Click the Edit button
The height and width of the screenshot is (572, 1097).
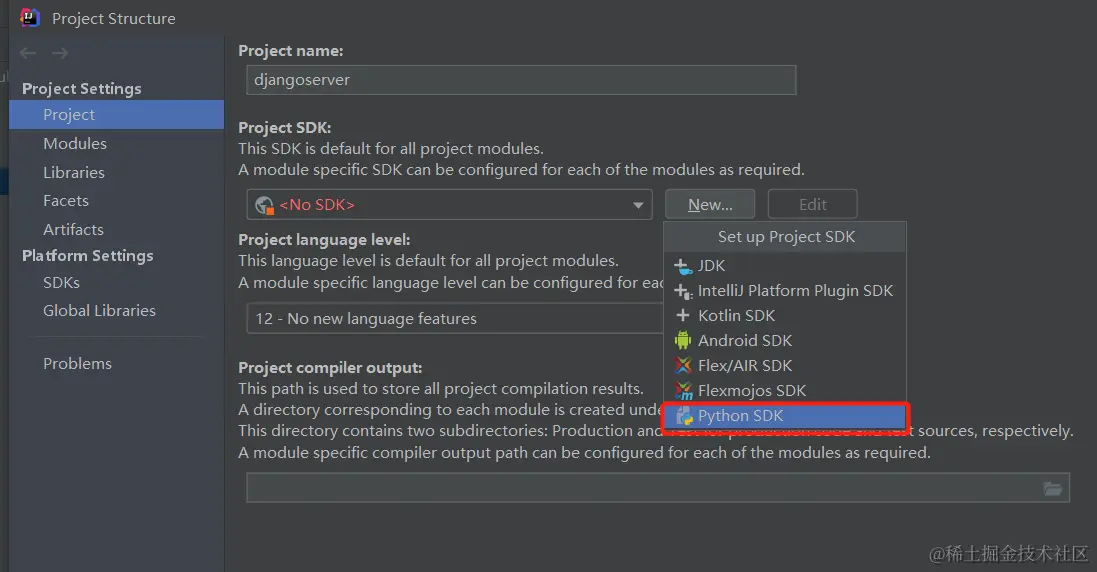(x=812, y=205)
